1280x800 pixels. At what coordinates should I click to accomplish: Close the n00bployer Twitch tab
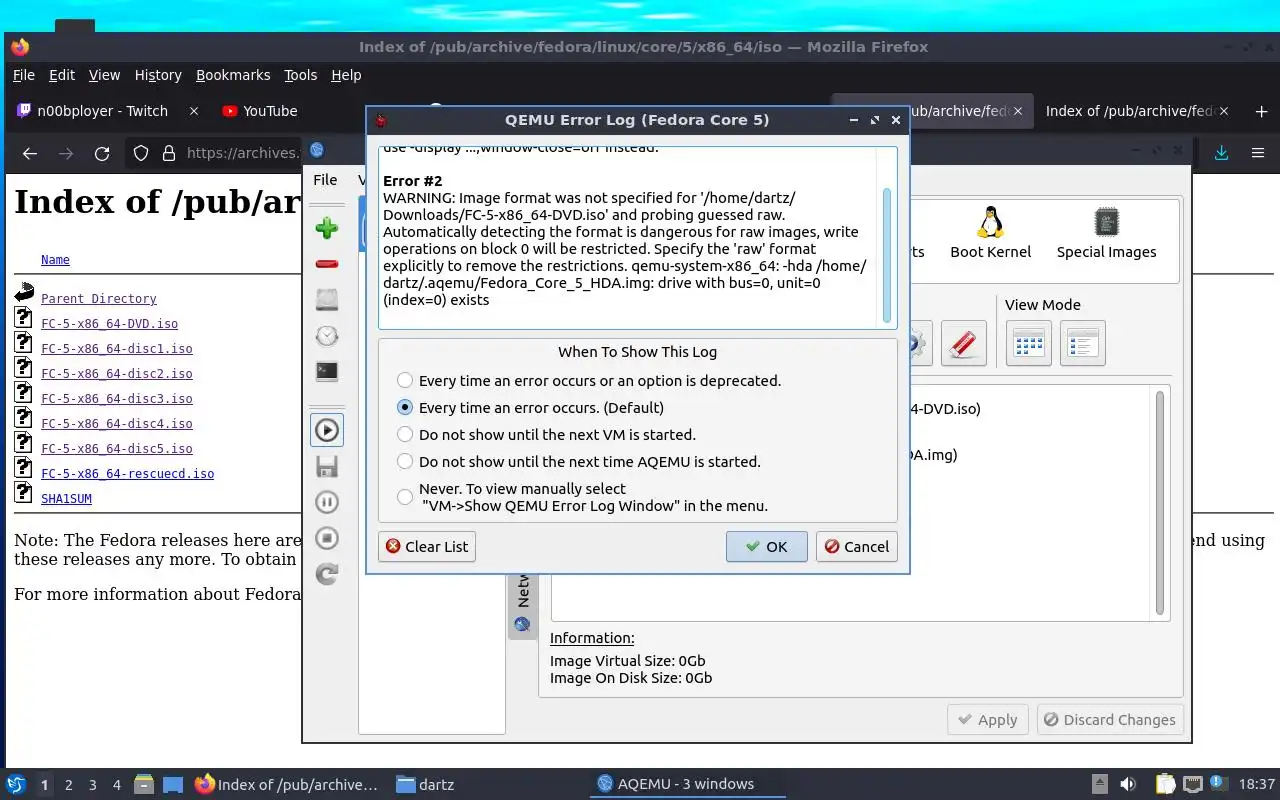click(x=194, y=111)
